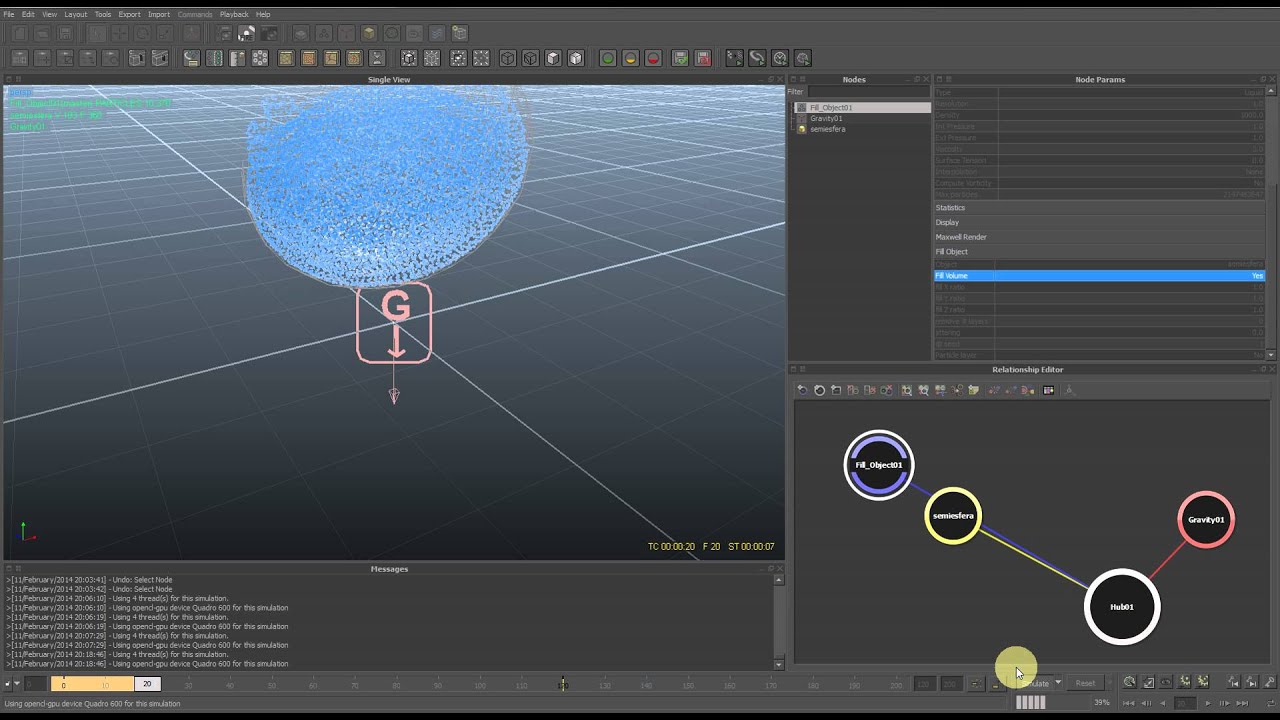Select Gravity01 in the Nodes list

[826, 118]
